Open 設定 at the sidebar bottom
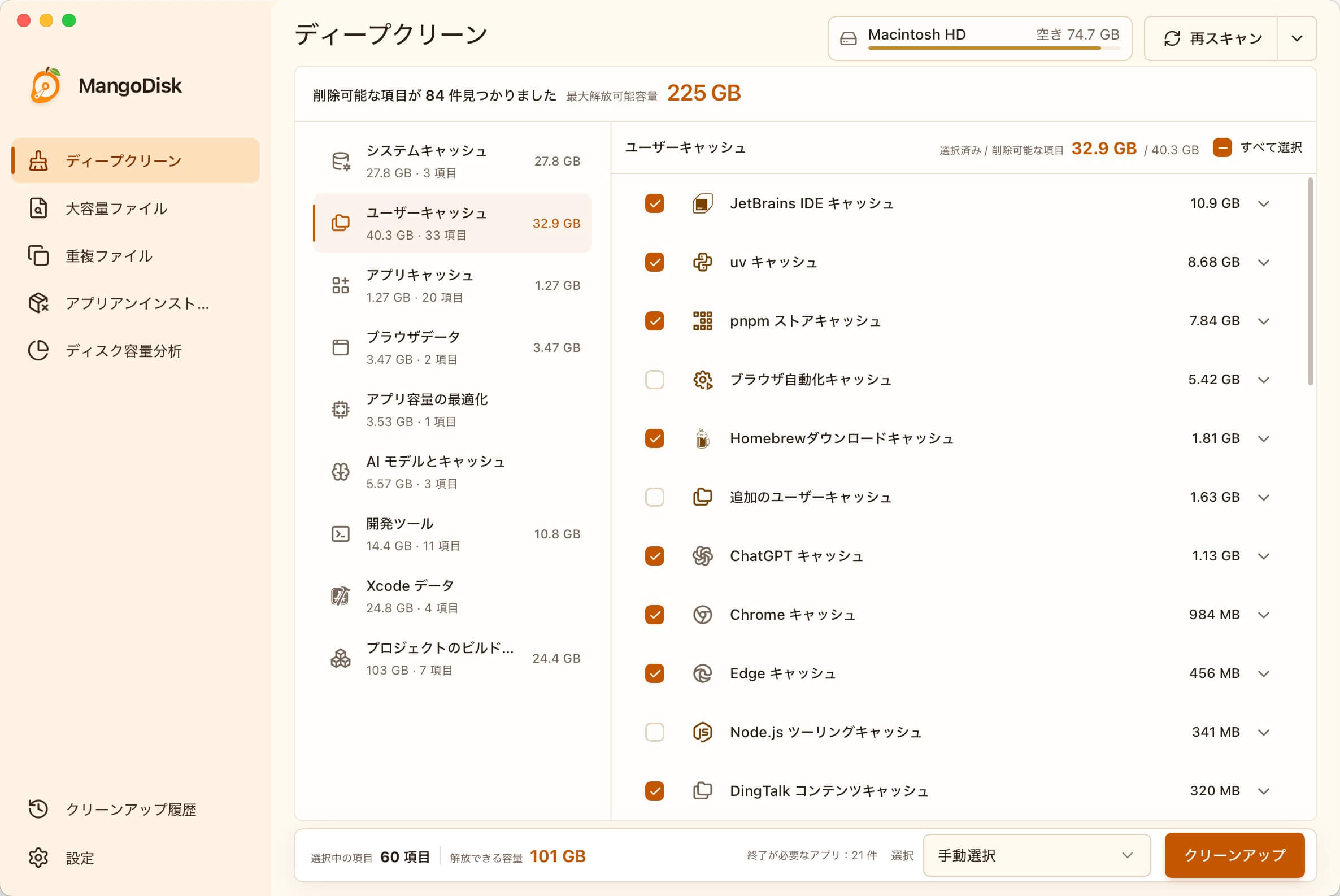Image resolution: width=1340 pixels, height=896 pixels. tap(136, 858)
